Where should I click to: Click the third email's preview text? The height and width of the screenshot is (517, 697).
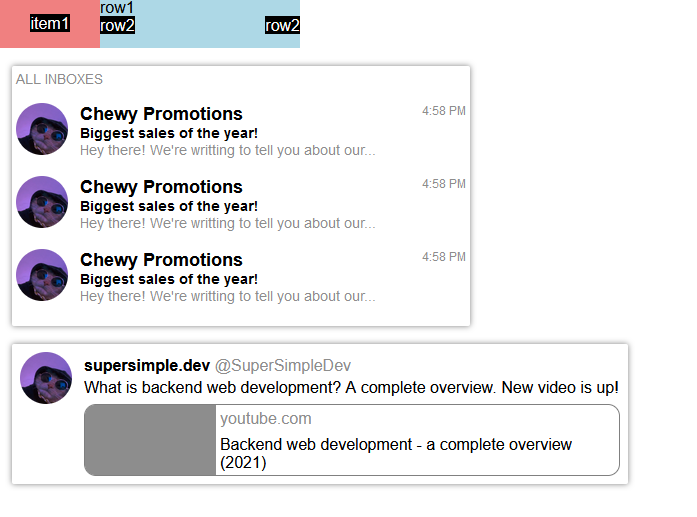click(x=227, y=296)
